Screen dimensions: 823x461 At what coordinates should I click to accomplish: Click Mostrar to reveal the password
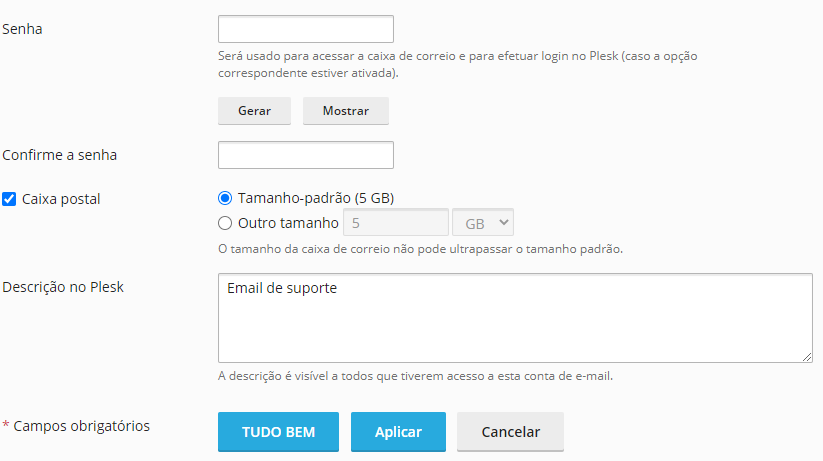coord(345,111)
